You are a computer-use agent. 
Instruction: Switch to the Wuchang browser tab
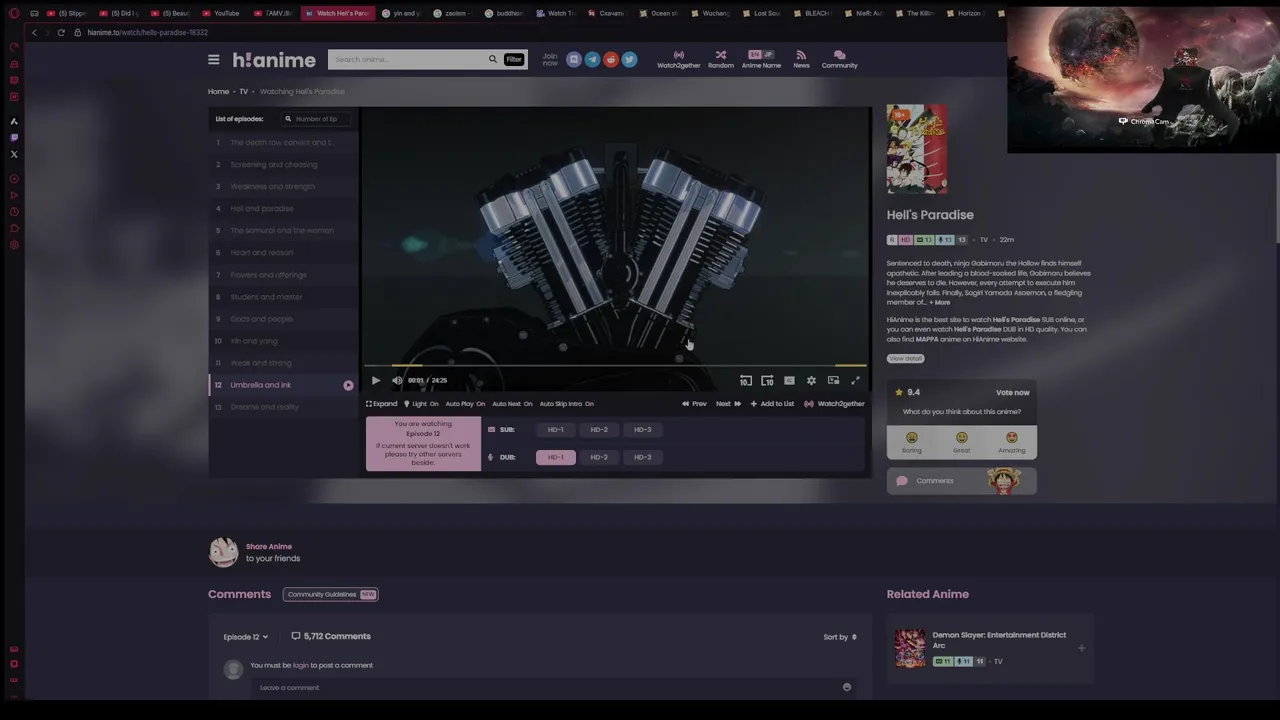pyautogui.click(x=711, y=13)
